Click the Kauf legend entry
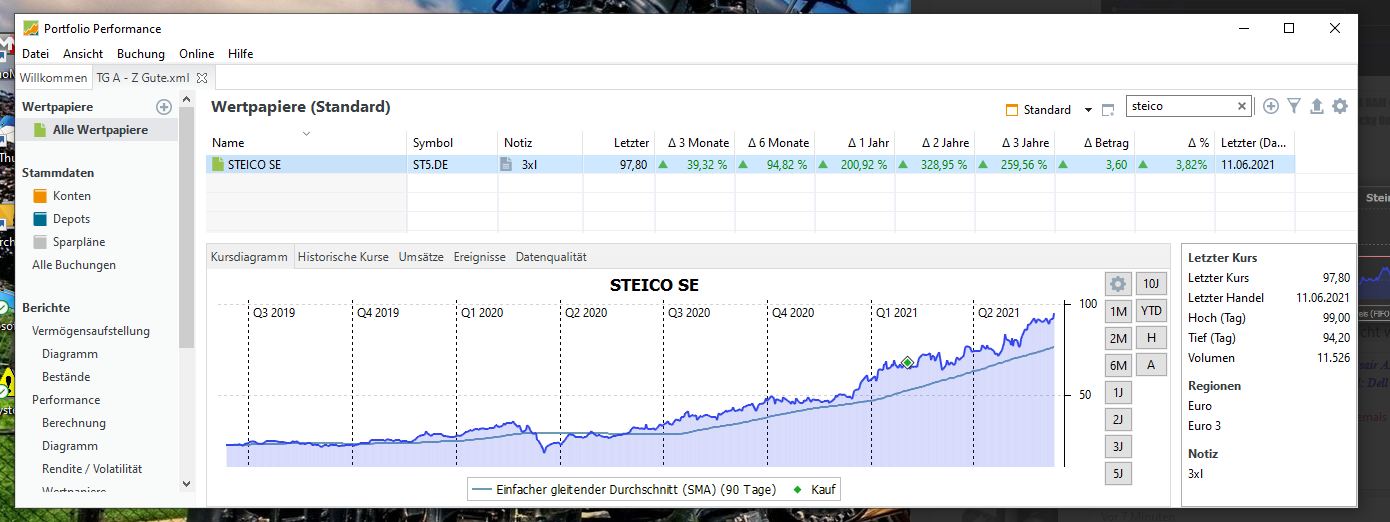The image size is (1390, 522). [x=814, y=490]
